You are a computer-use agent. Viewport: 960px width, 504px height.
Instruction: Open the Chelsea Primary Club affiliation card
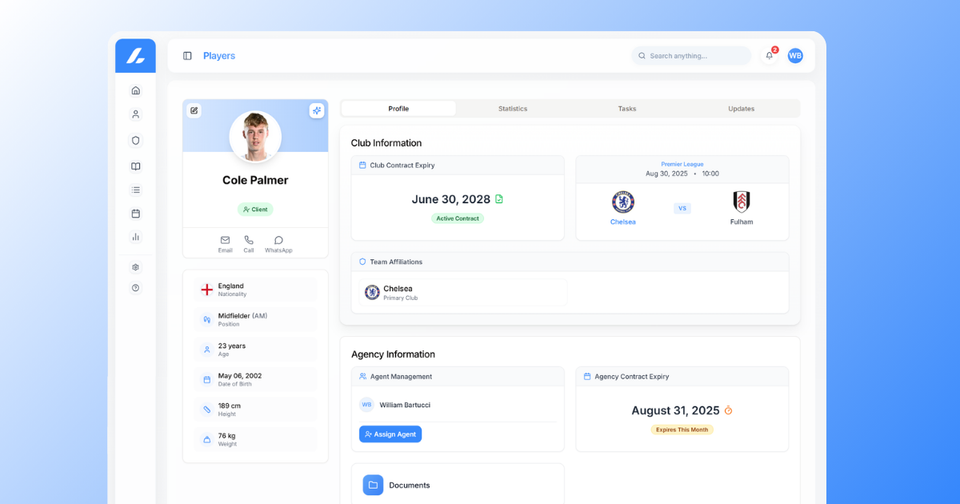pos(463,293)
